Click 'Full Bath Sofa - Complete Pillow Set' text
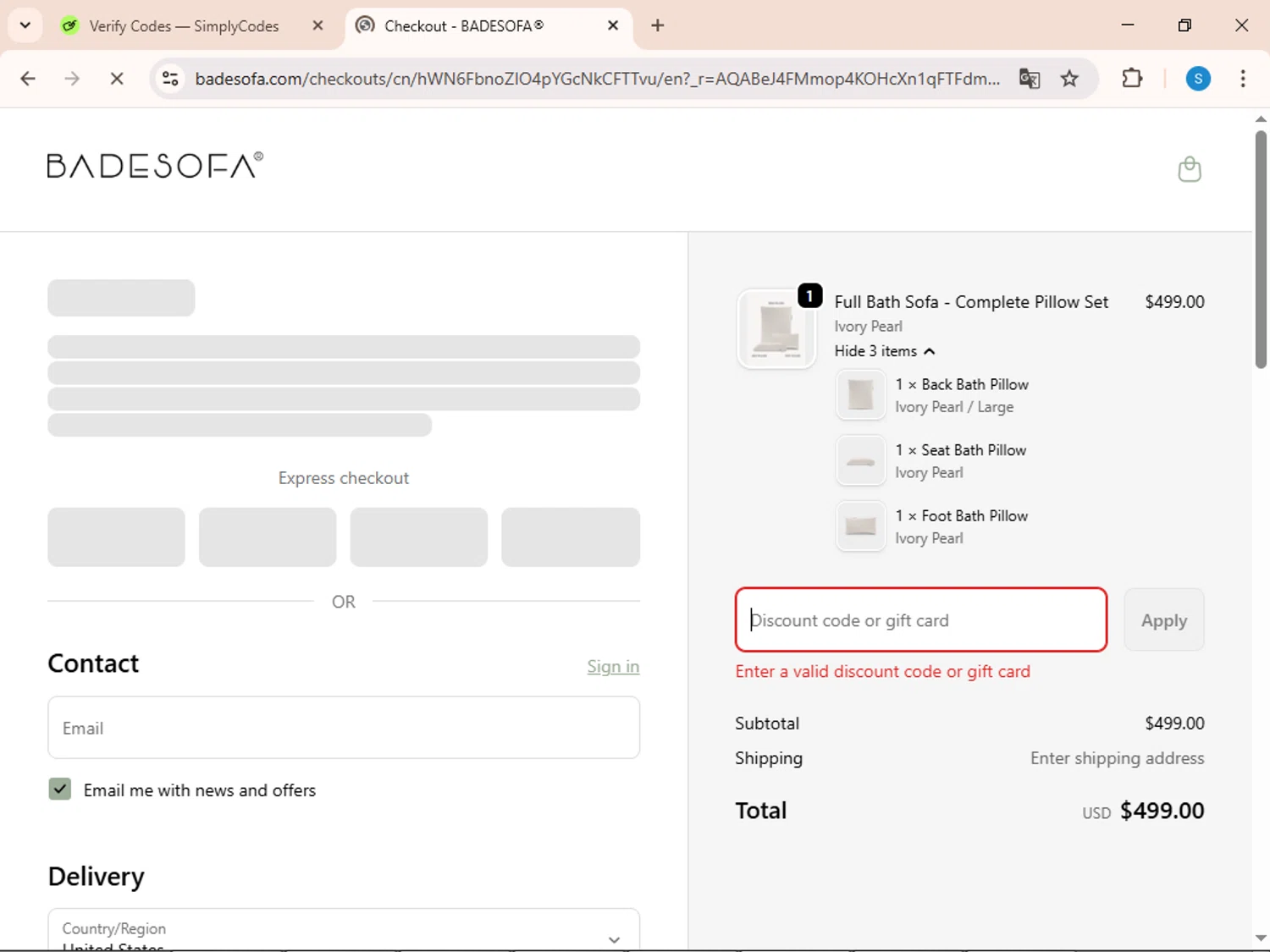1270x952 pixels. pos(971,302)
